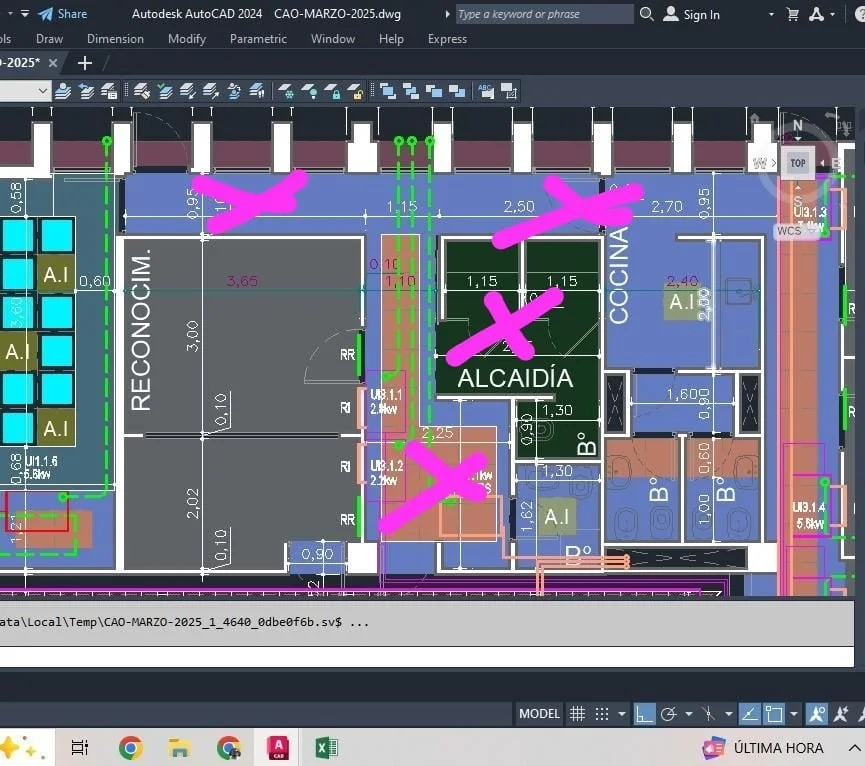Open Excel from the taskbar
The image size is (865, 766).
tap(327, 748)
